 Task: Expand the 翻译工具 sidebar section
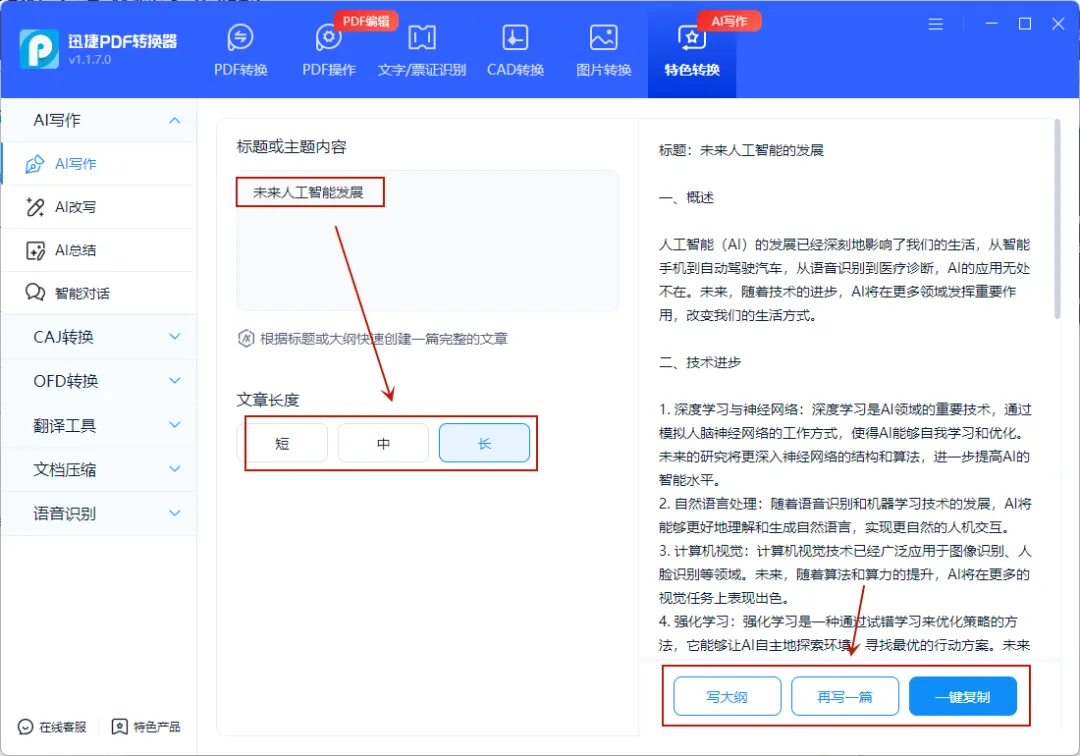(175, 425)
